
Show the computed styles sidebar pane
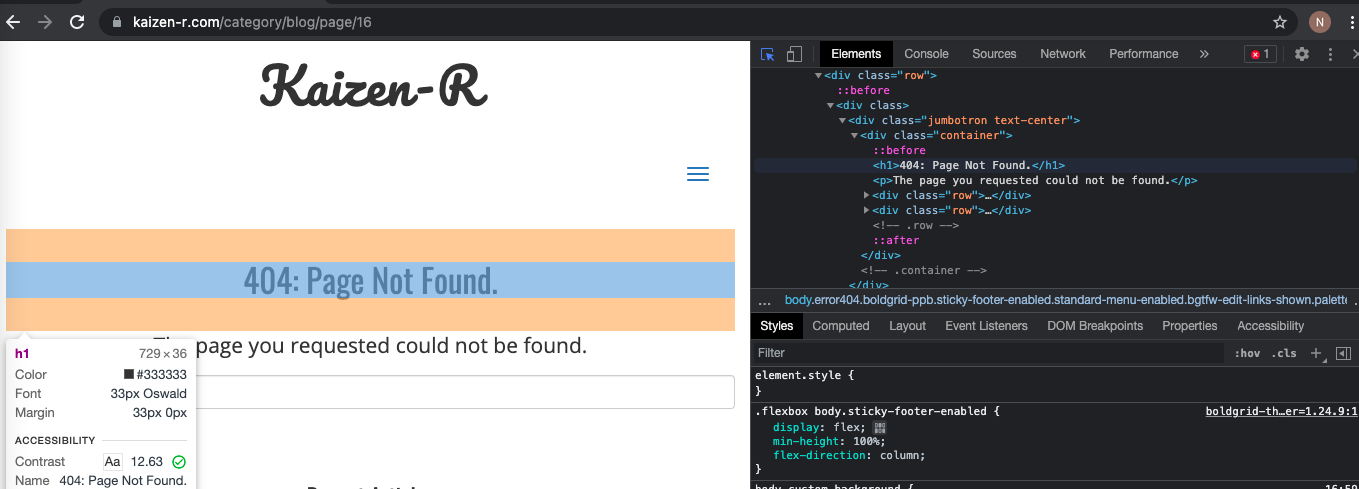click(x=1343, y=353)
